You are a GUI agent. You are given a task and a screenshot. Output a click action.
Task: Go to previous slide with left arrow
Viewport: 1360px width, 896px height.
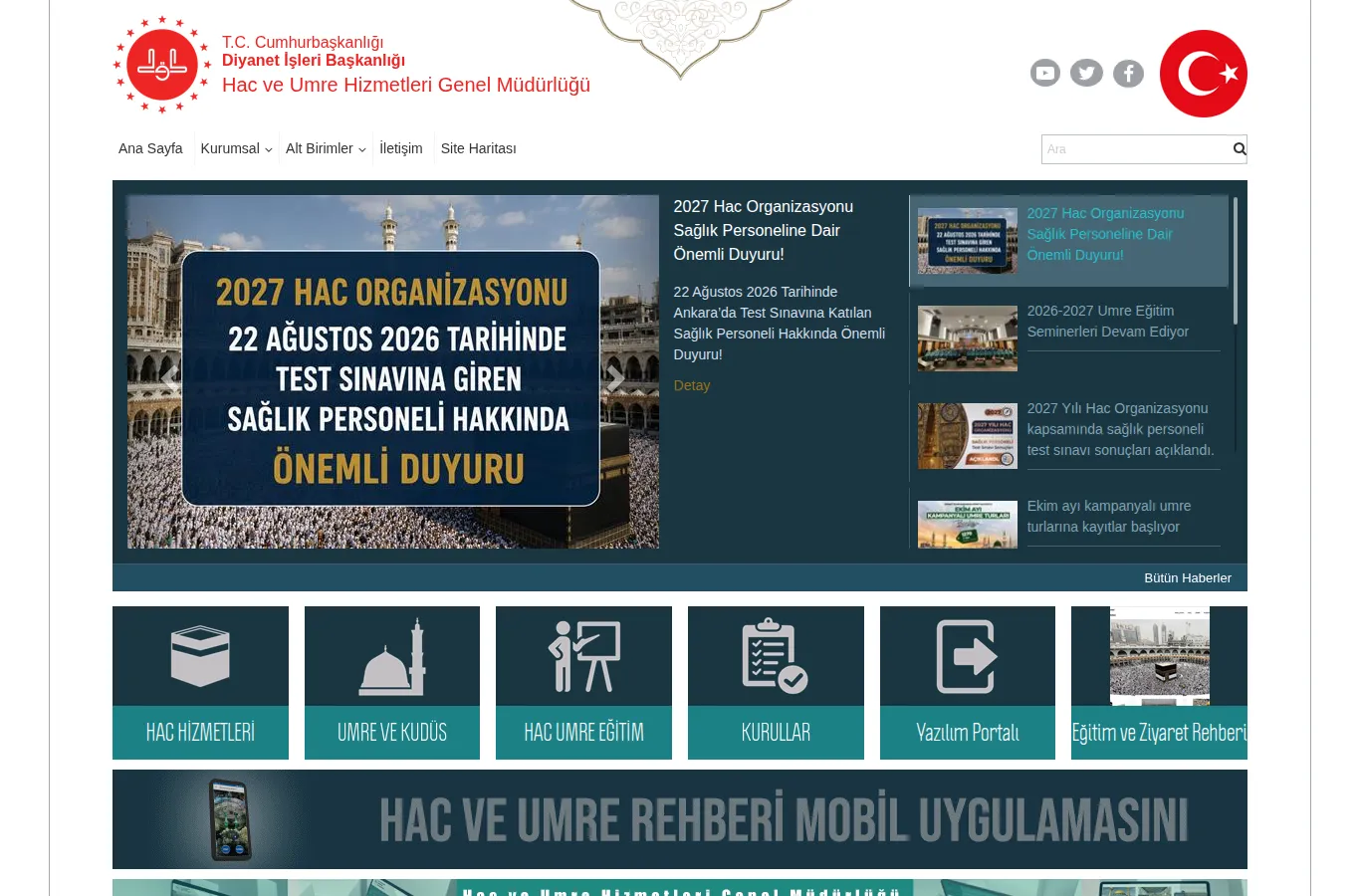pos(170,378)
